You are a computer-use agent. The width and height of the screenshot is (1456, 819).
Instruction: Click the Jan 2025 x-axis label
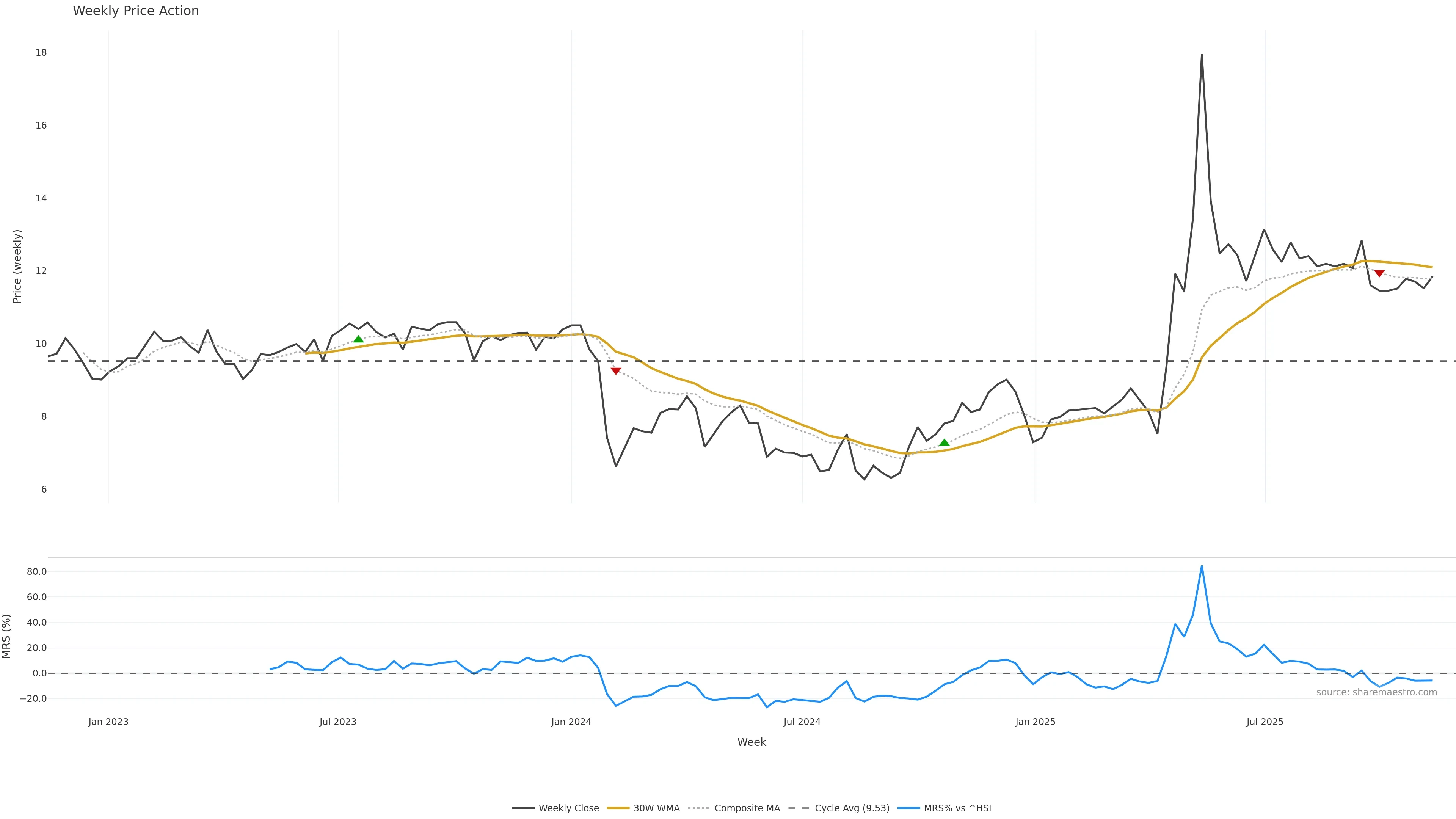click(1036, 722)
